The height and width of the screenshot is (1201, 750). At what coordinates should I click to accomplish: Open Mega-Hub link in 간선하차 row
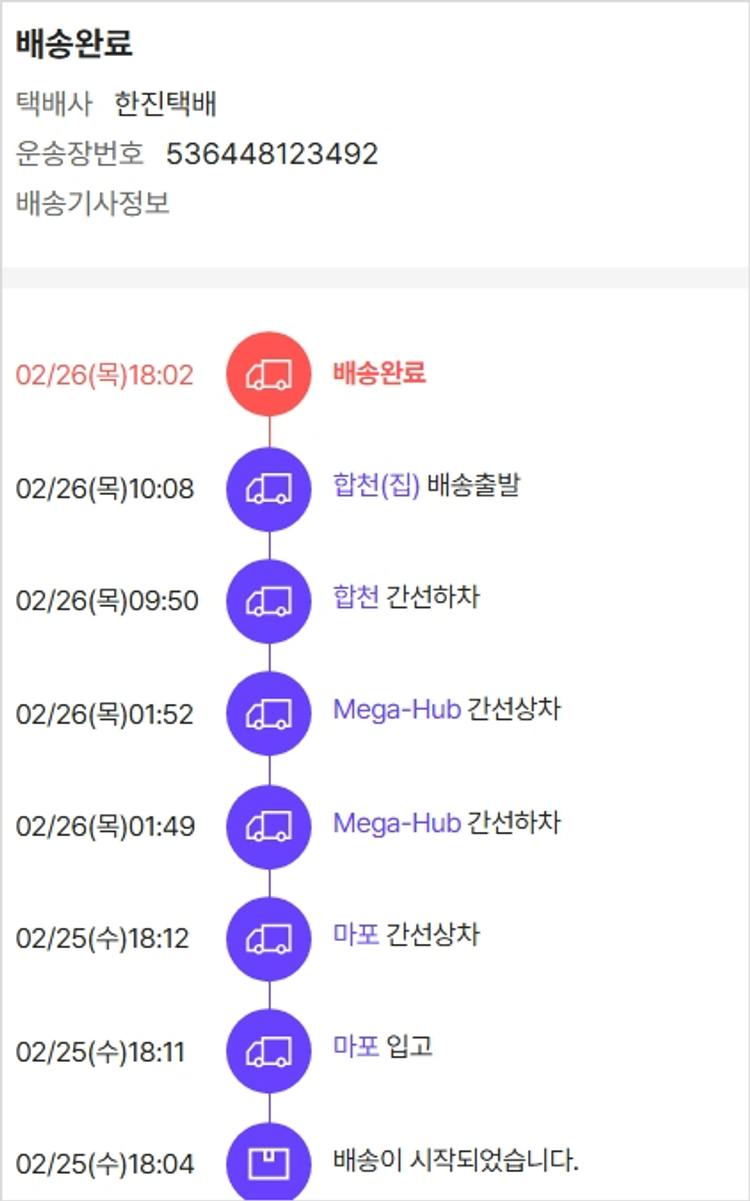[396, 823]
